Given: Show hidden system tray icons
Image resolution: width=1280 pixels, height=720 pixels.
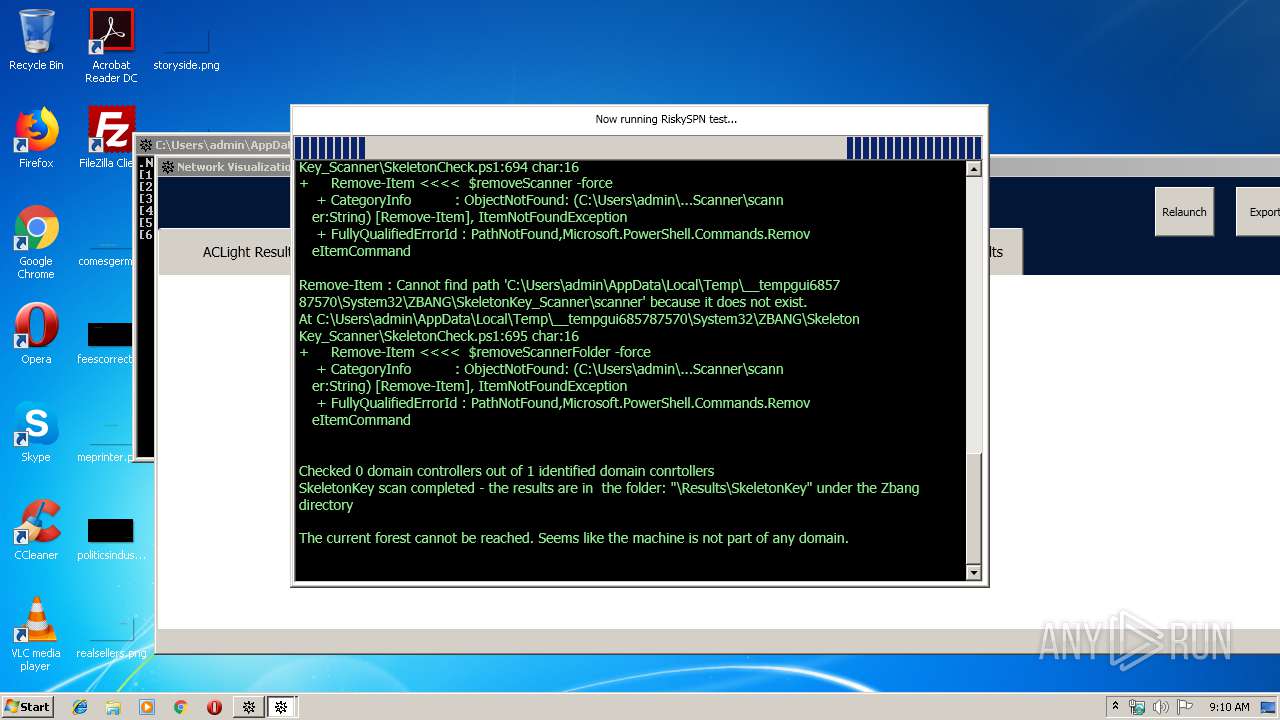Looking at the screenshot, I should (x=1116, y=707).
